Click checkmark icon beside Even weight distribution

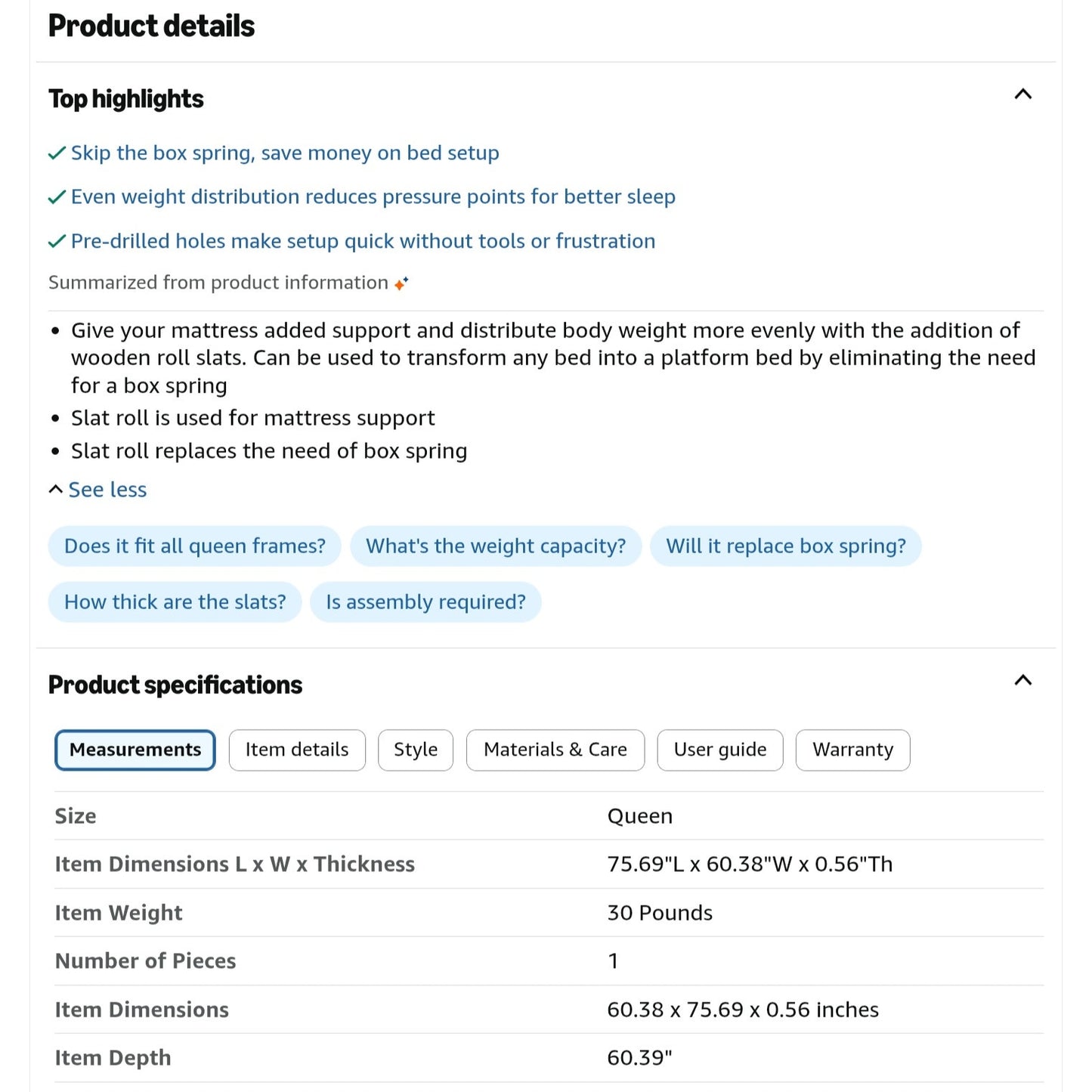pos(57,197)
